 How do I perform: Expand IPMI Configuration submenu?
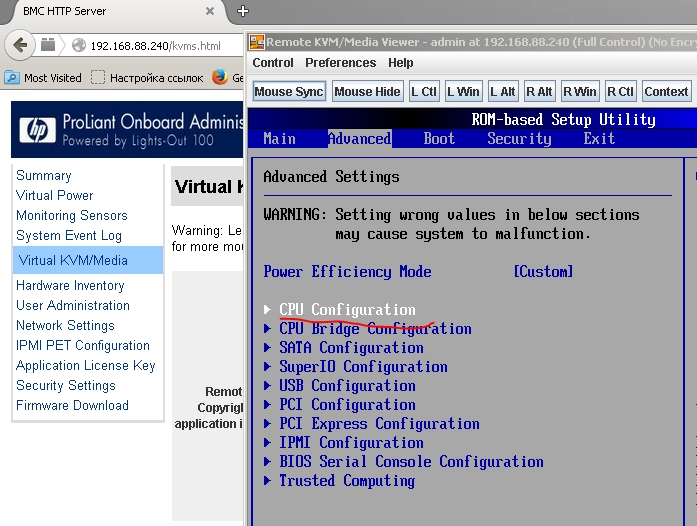point(351,443)
